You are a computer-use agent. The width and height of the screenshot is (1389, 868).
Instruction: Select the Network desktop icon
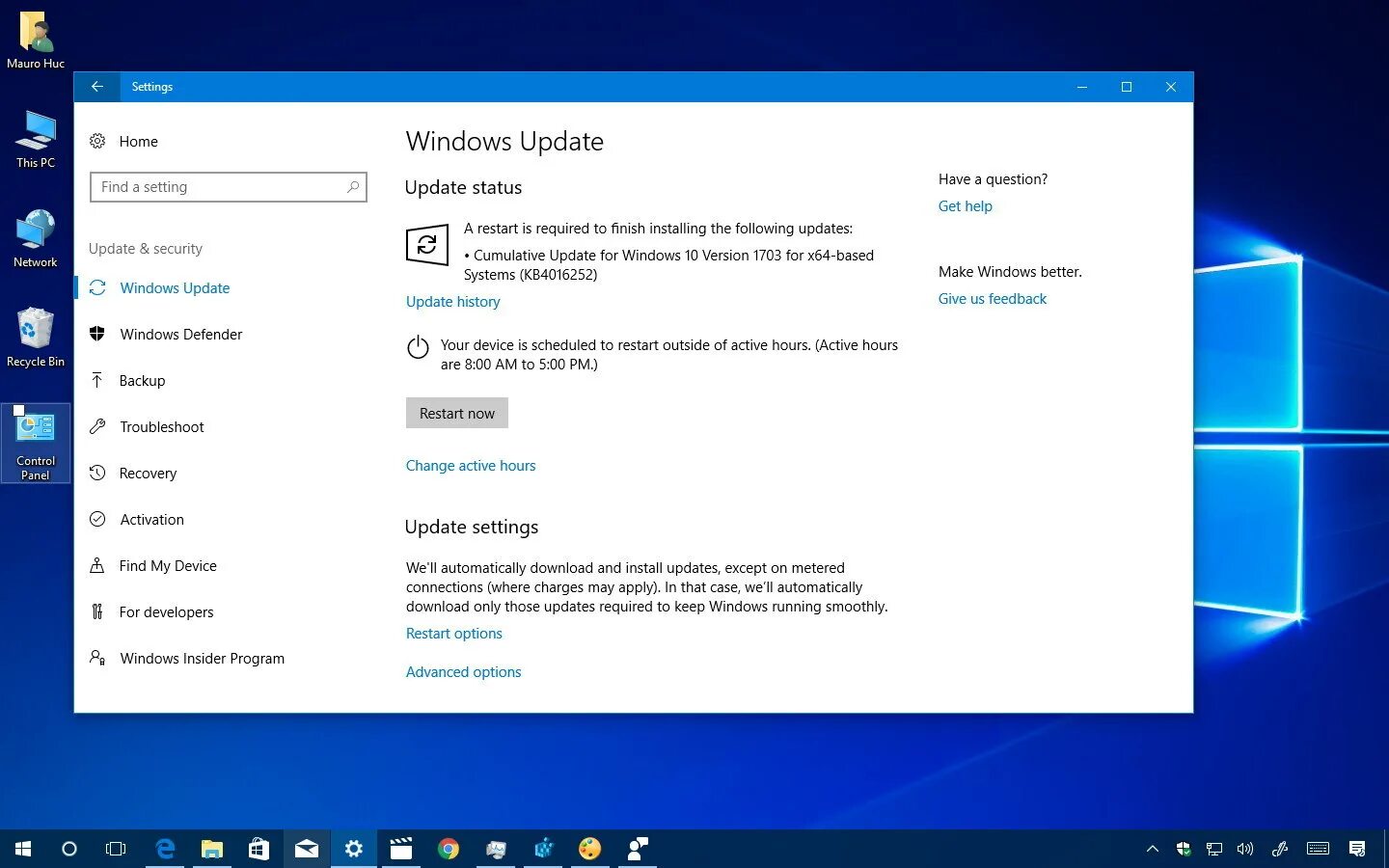pyautogui.click(x=36, y=239)
